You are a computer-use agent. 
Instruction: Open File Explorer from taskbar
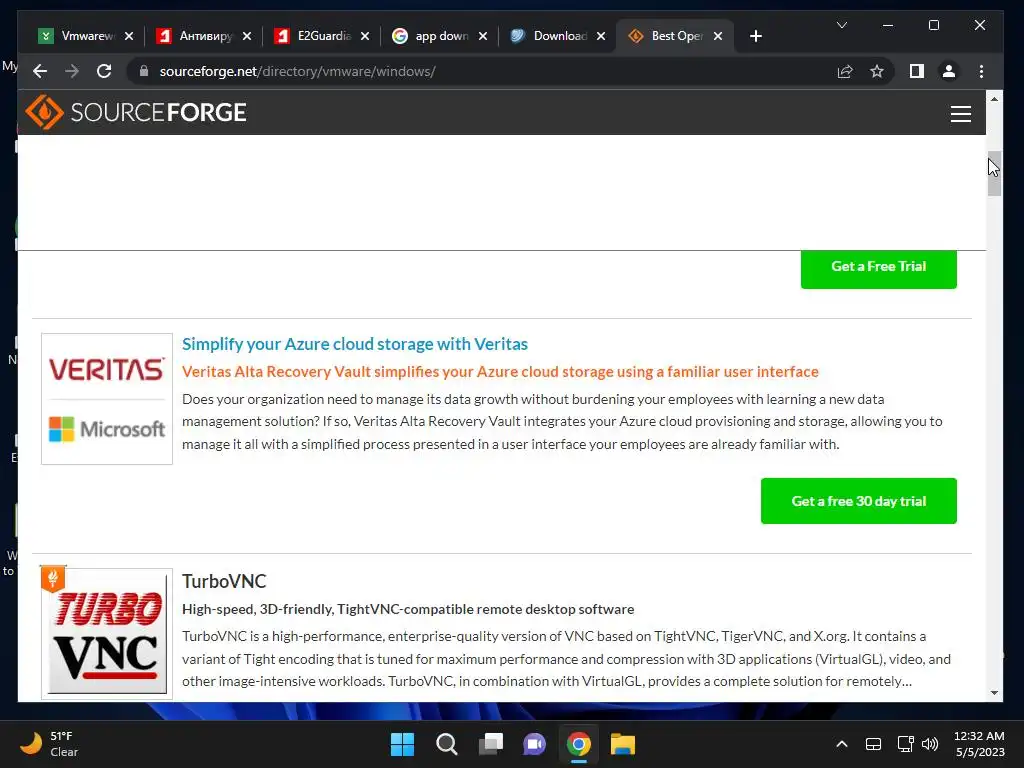(x=622, y=744)
